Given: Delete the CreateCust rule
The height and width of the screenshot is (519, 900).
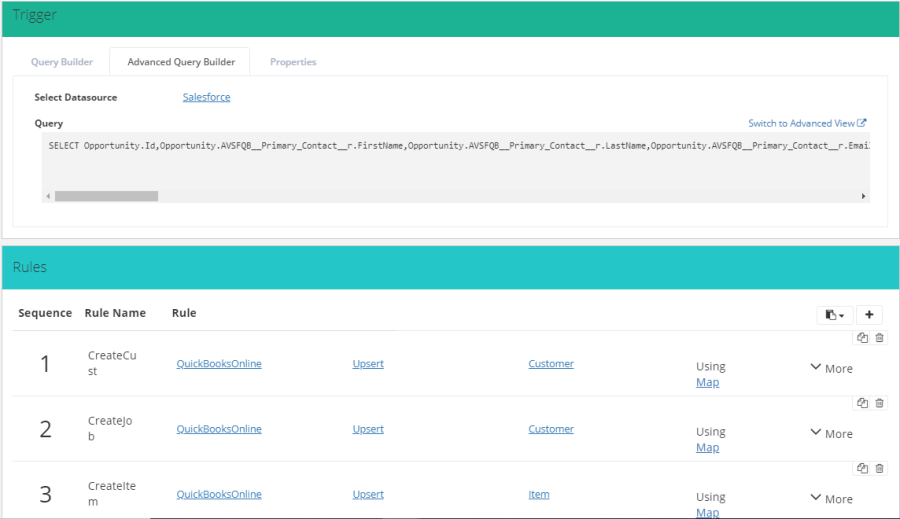Looking at the screenshot, I should [x=879, y=338].
